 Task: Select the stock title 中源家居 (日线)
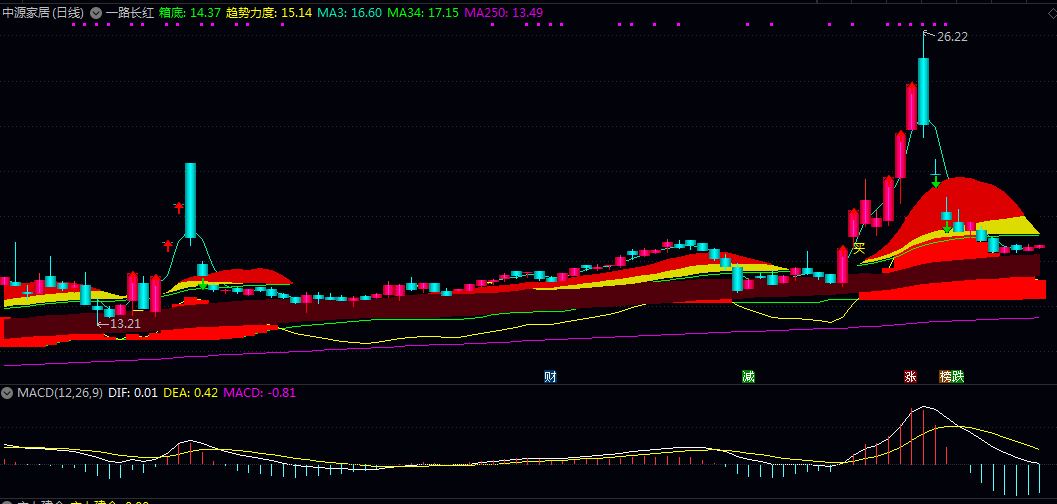(x=43, y=13)
